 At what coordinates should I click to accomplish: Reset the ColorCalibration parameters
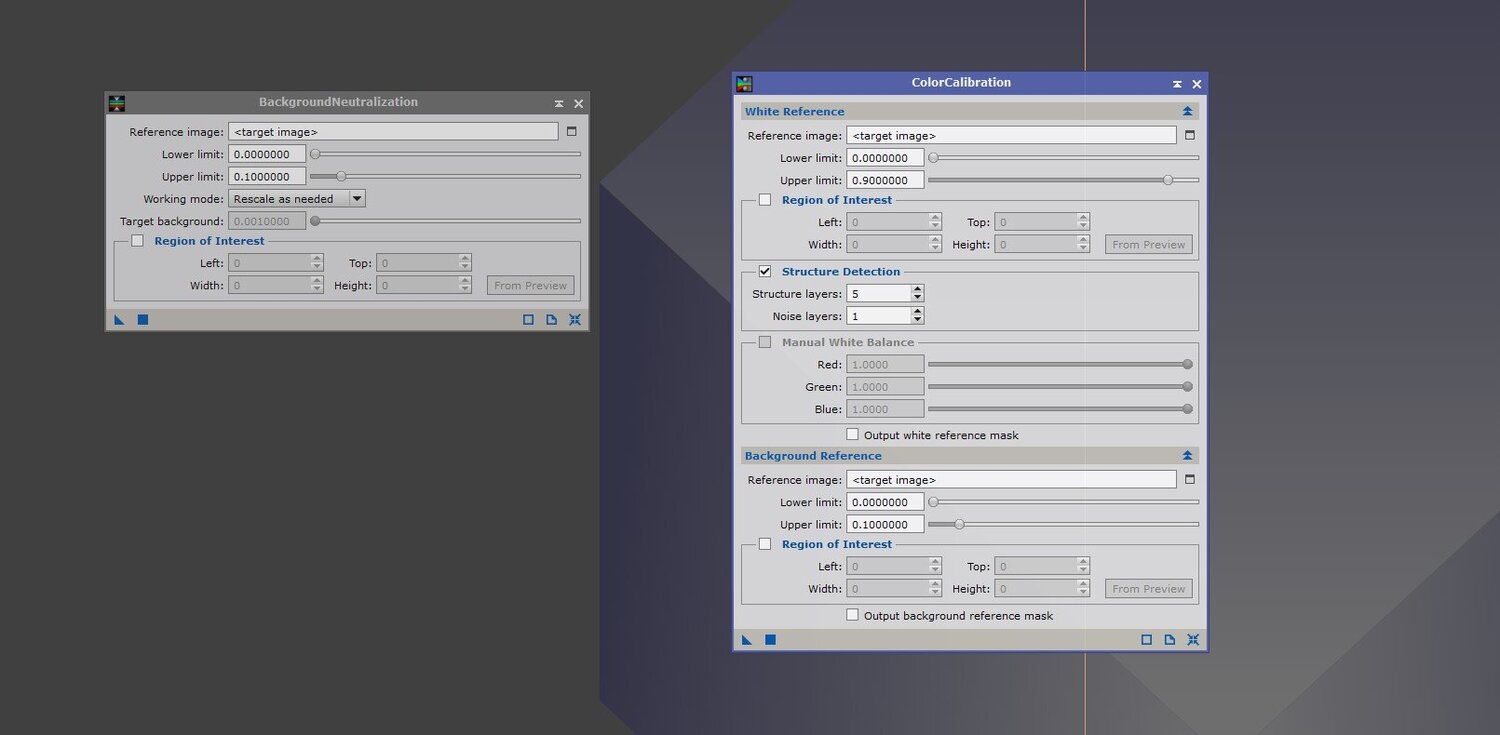coord(1193,640)
